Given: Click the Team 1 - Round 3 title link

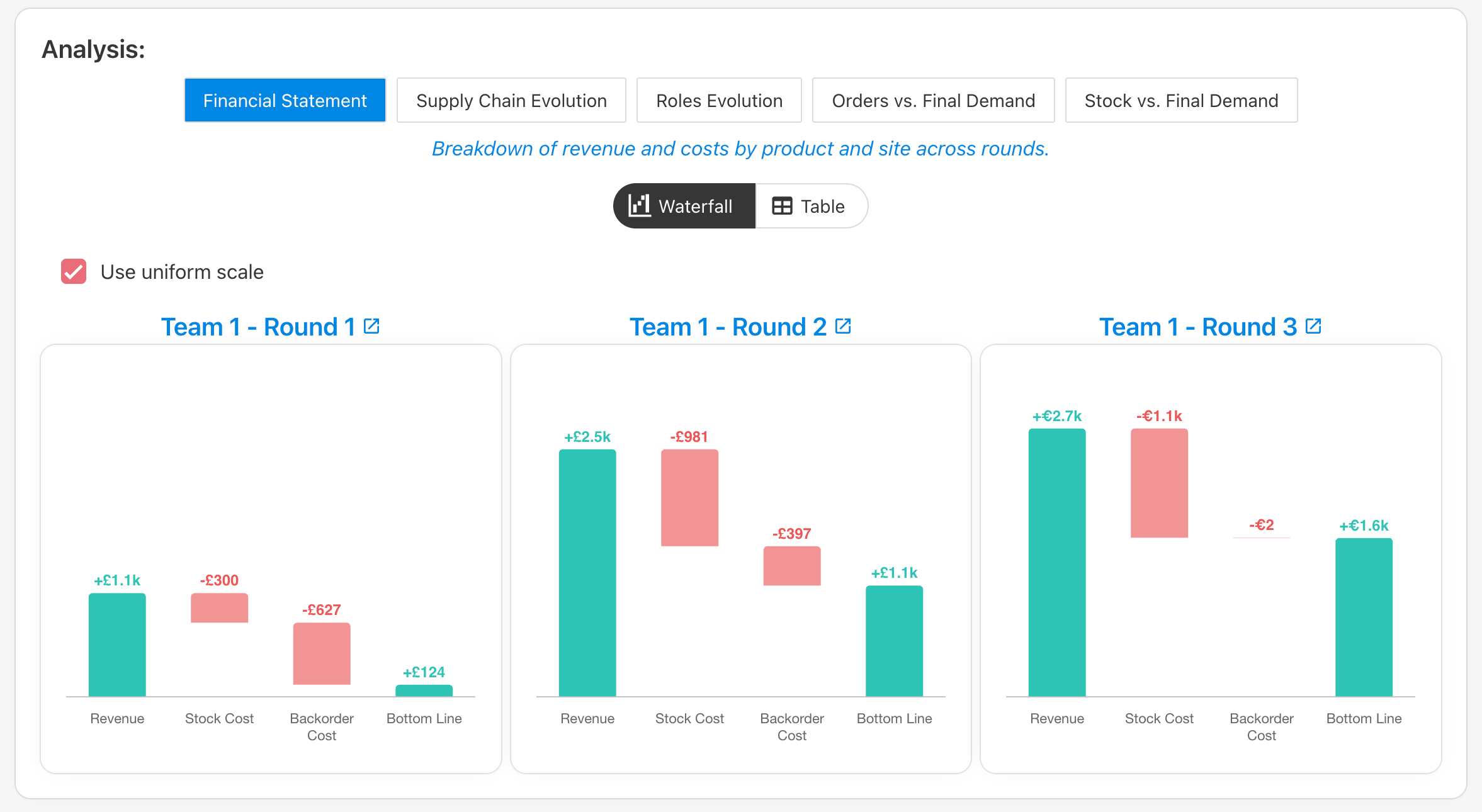Looking at the screenshot, I should [x=1198, y=327].
